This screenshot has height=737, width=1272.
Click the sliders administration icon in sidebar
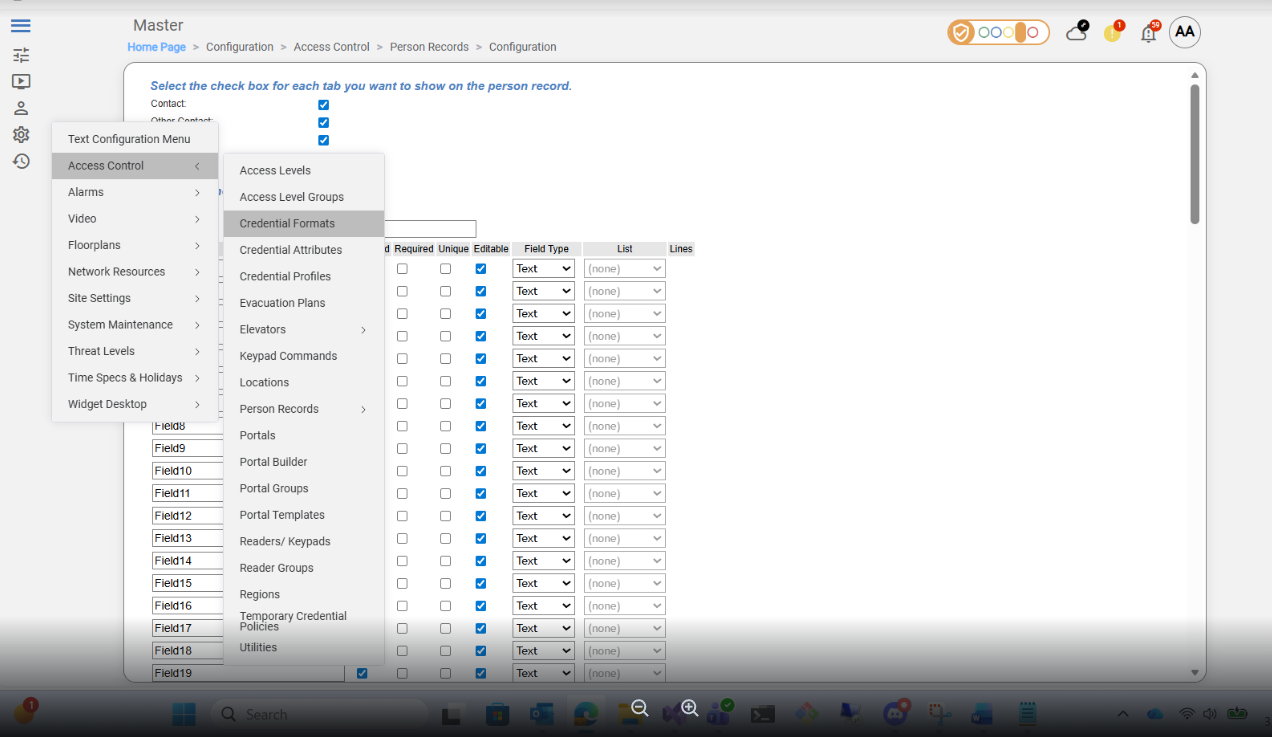(x=20, y=55)
